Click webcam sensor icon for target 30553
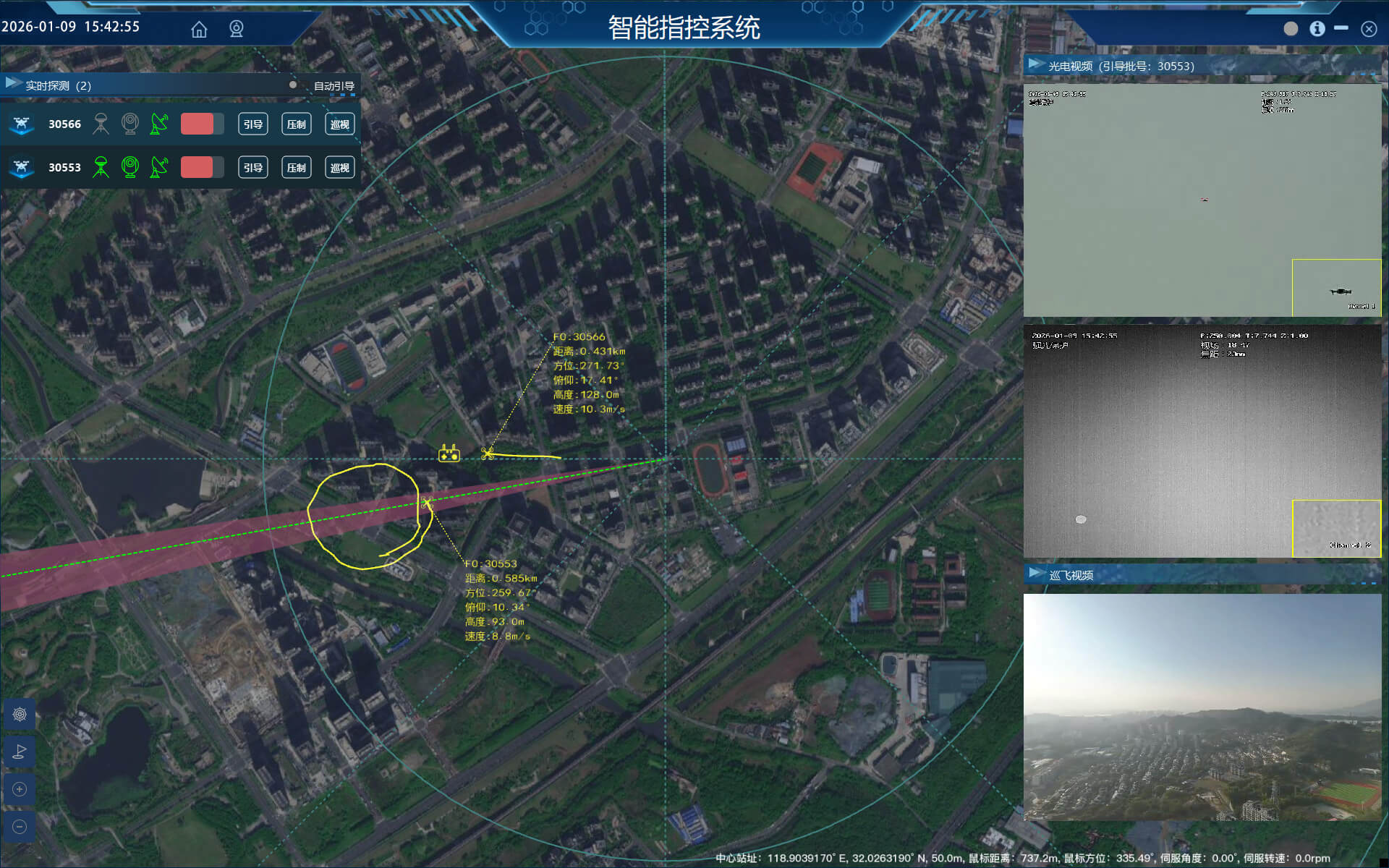This screenshot has height=868, width=1389. point(130,167)
